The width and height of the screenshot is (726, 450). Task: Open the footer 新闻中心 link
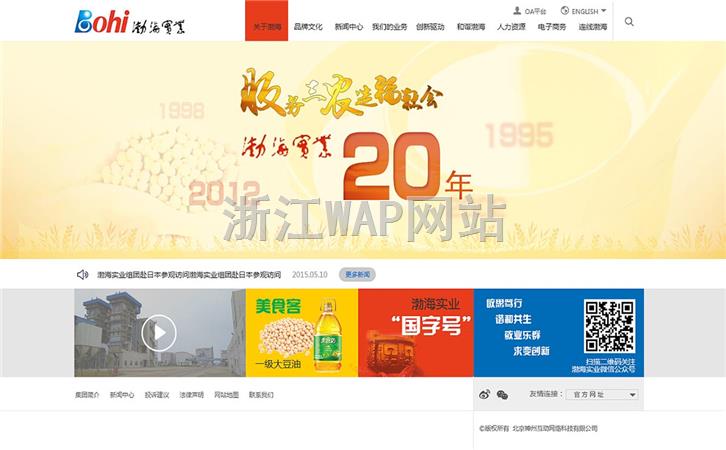122,395
